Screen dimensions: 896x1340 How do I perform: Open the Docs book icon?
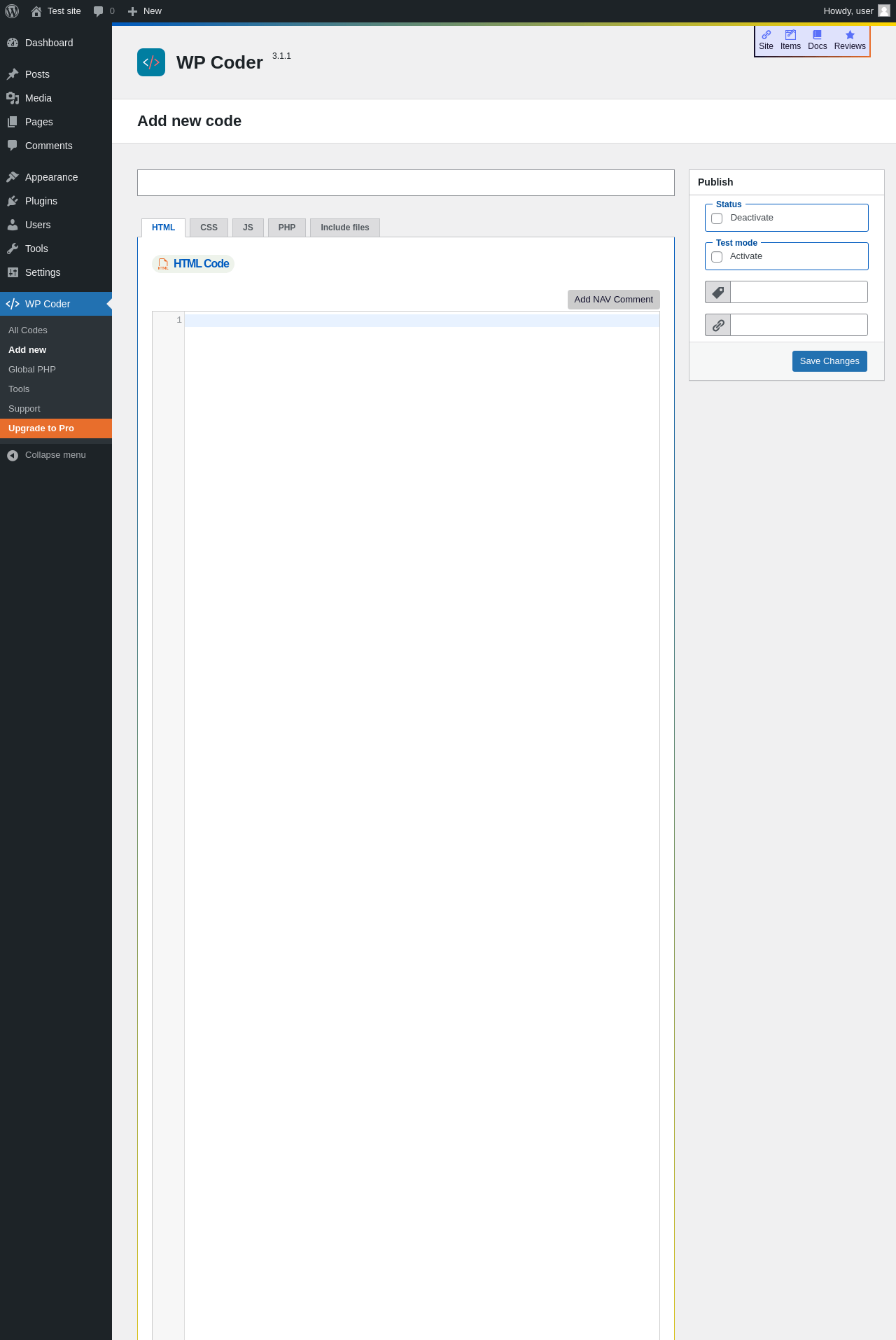(x=817, y=35)
